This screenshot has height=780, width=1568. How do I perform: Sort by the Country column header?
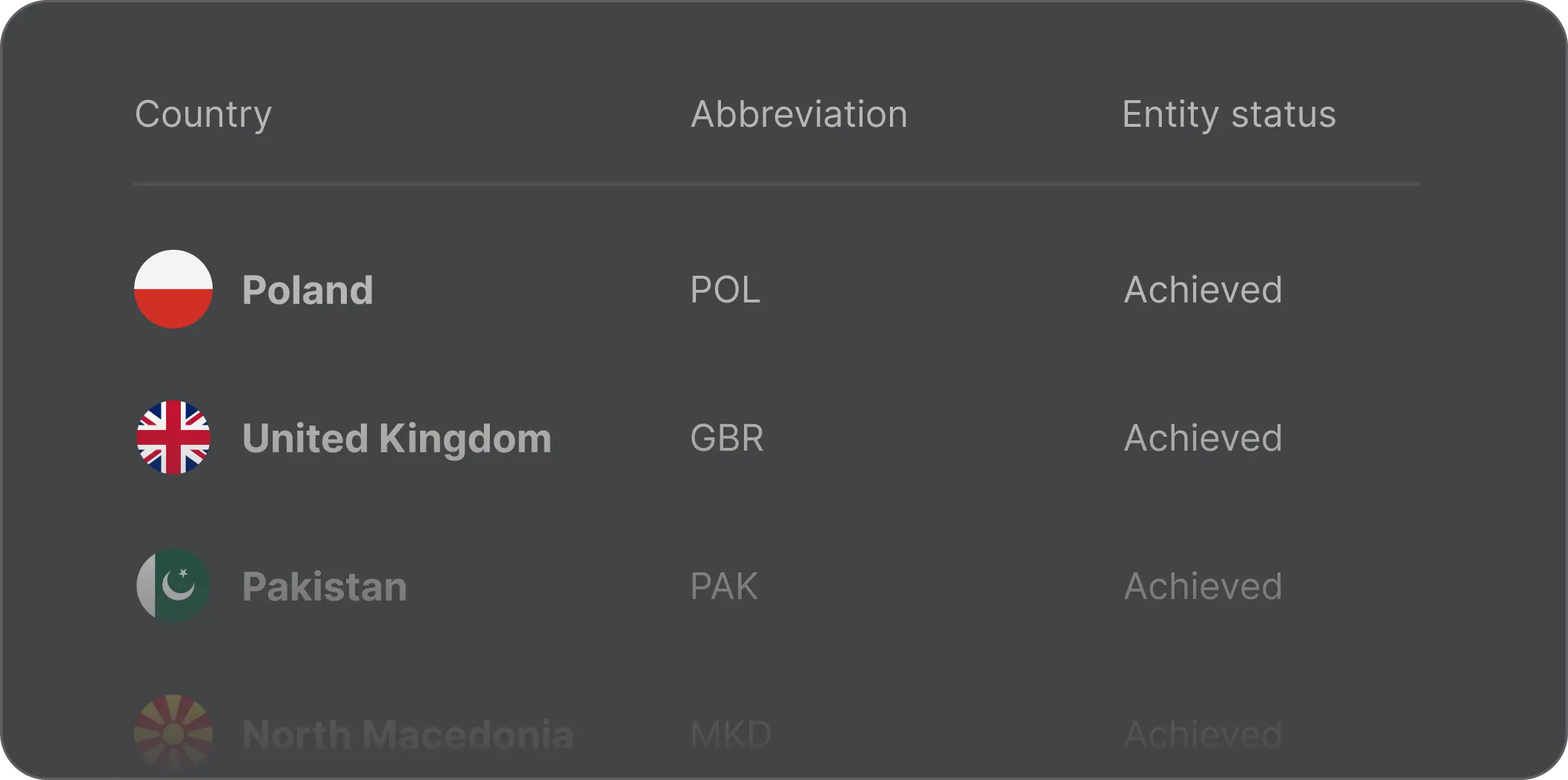click(203, 114)
